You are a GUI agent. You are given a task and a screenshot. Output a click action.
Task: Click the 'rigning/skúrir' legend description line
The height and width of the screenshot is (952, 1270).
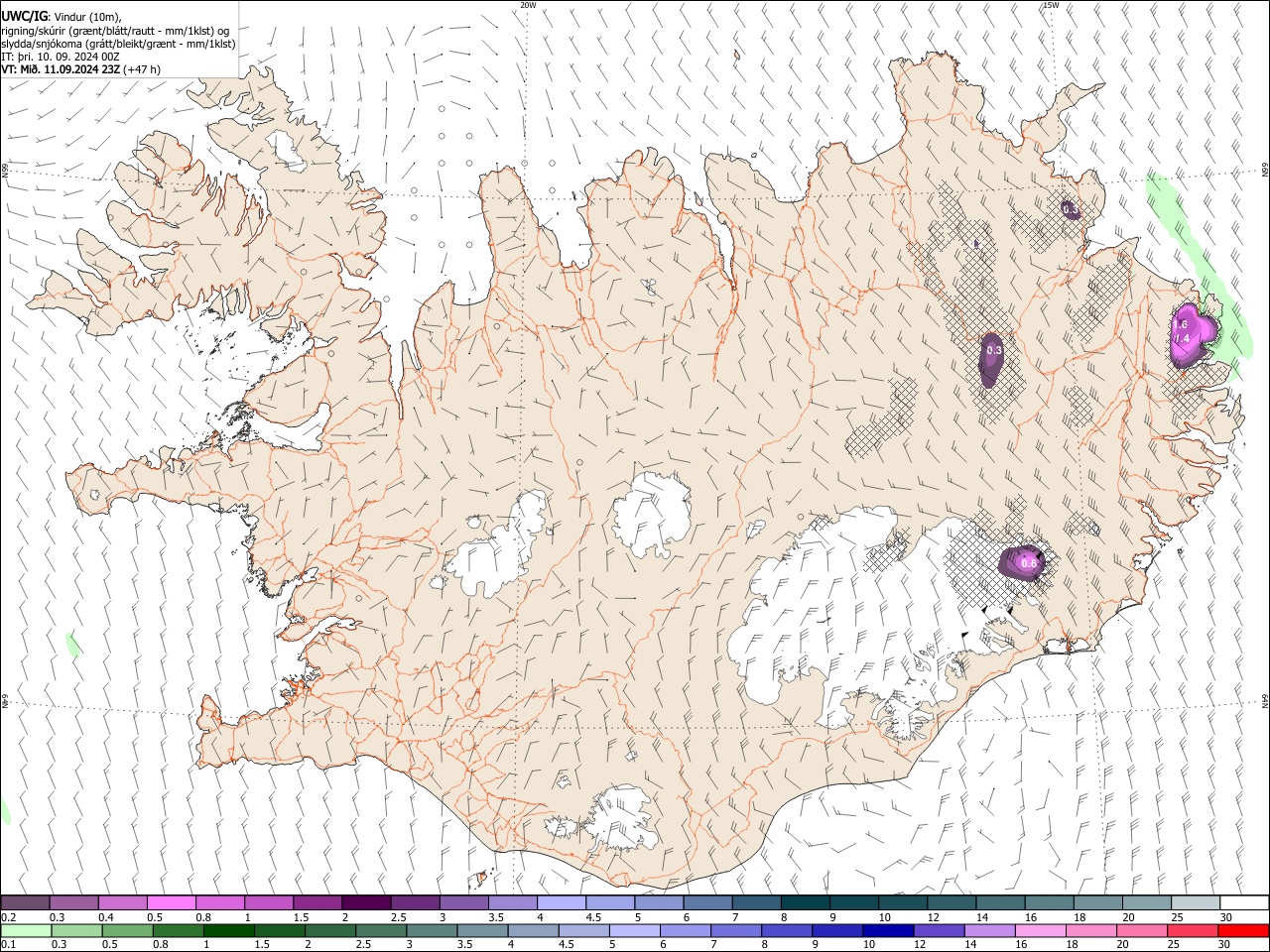coord(115,31)
